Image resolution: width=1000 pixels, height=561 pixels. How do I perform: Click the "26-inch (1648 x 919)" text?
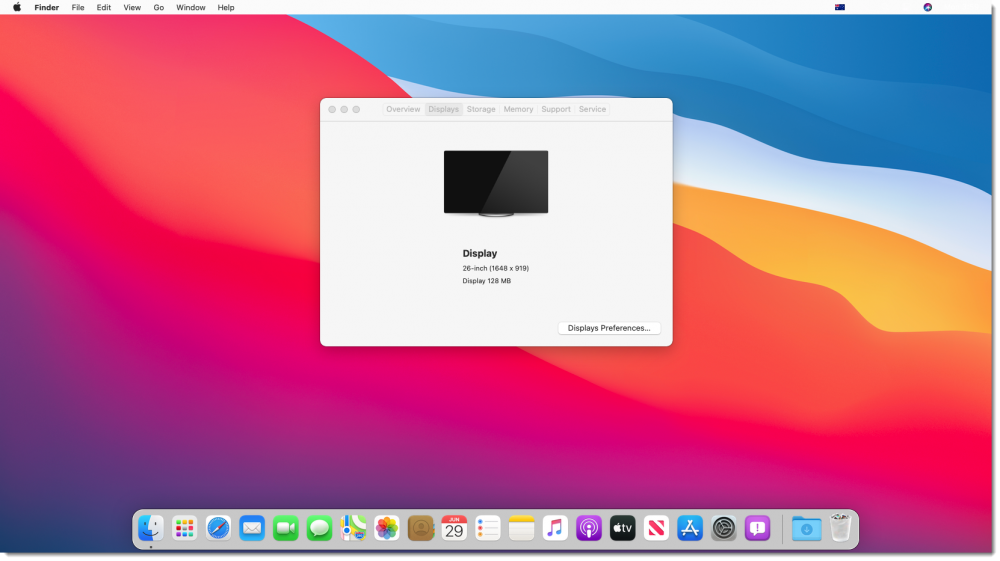pyautogui.click(x=496, y=268)
